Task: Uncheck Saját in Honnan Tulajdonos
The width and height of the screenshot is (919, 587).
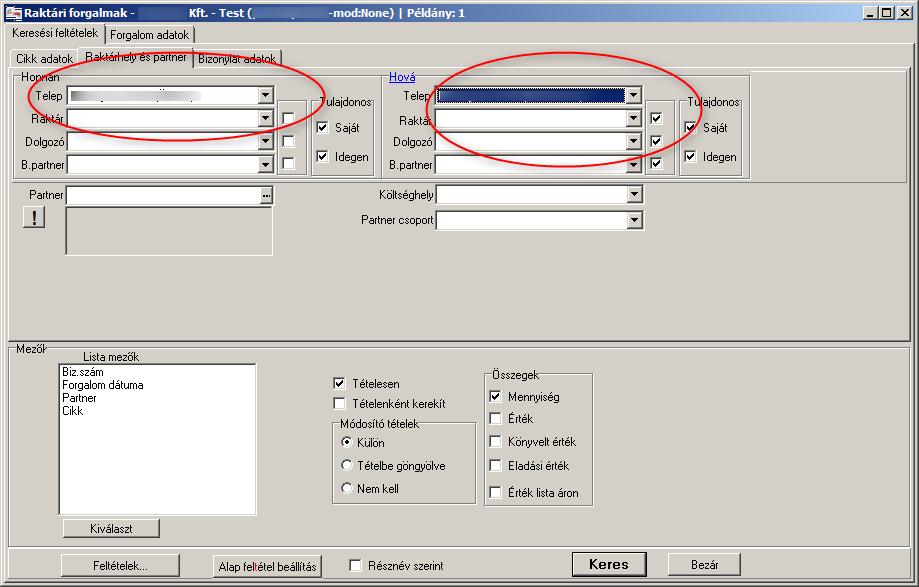Action: click(322, 127)
